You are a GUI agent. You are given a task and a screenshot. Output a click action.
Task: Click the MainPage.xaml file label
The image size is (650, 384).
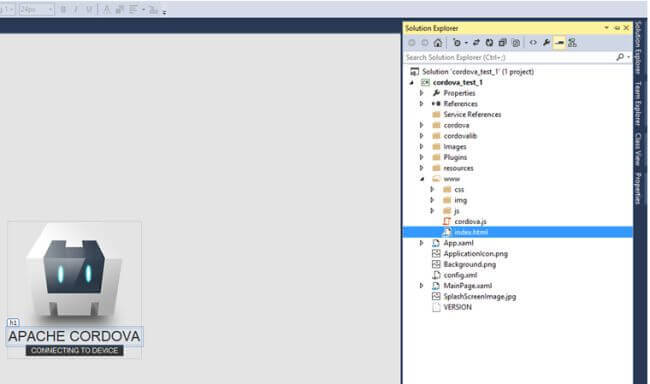point(468,286)
